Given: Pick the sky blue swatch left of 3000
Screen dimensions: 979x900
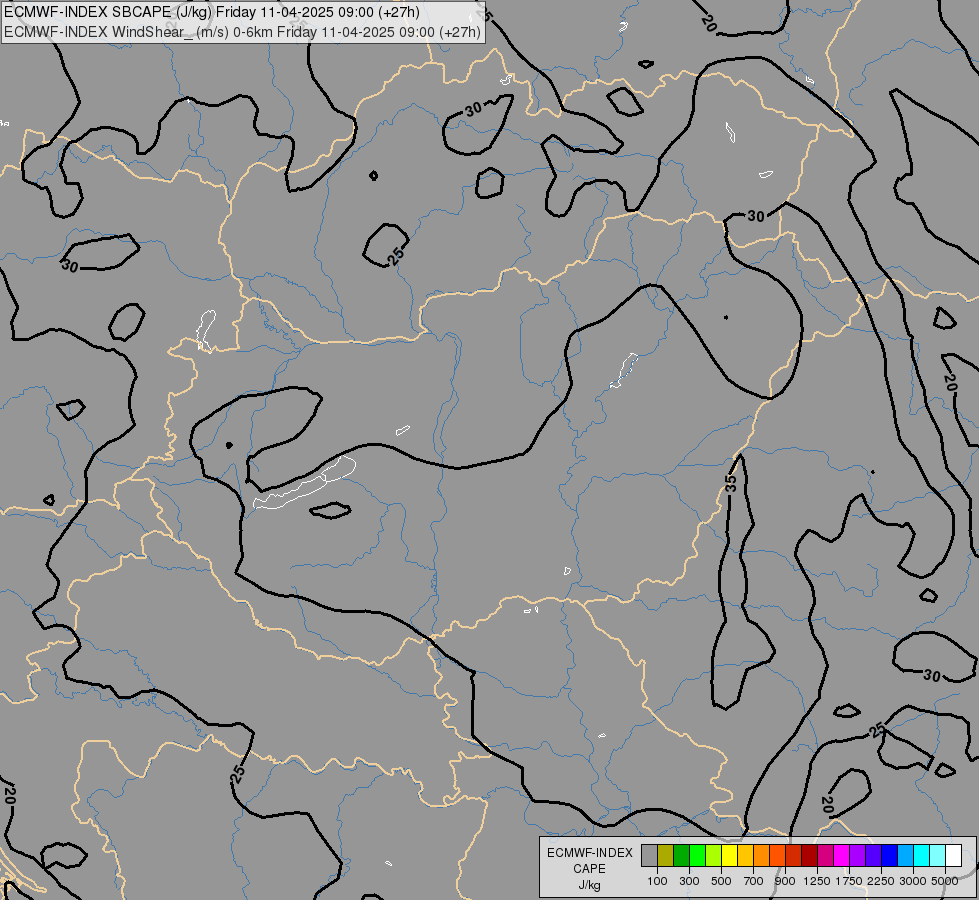Looking at the screenshot, I should coord(905,856).
